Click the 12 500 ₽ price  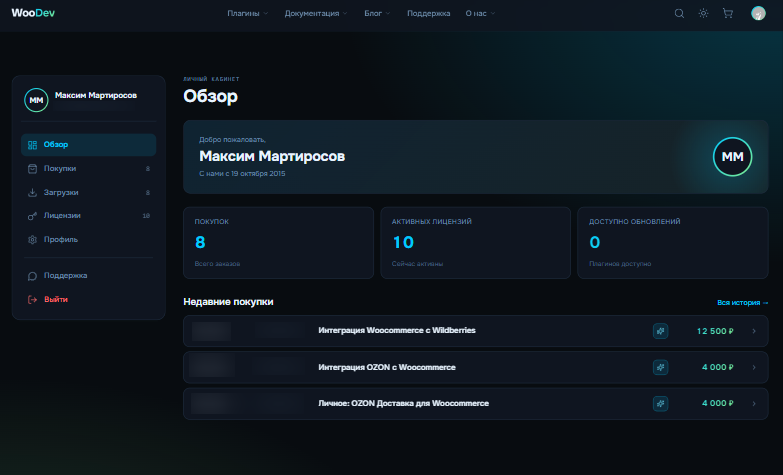[x=715, y=331]
